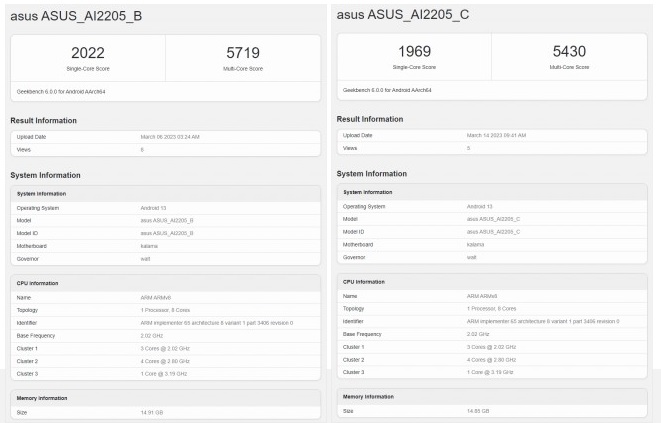Screen dimensions: 661x423
Task: Click "1 Core @ 3.19 GHz" in AI2205_B panel
Action: 164,374
